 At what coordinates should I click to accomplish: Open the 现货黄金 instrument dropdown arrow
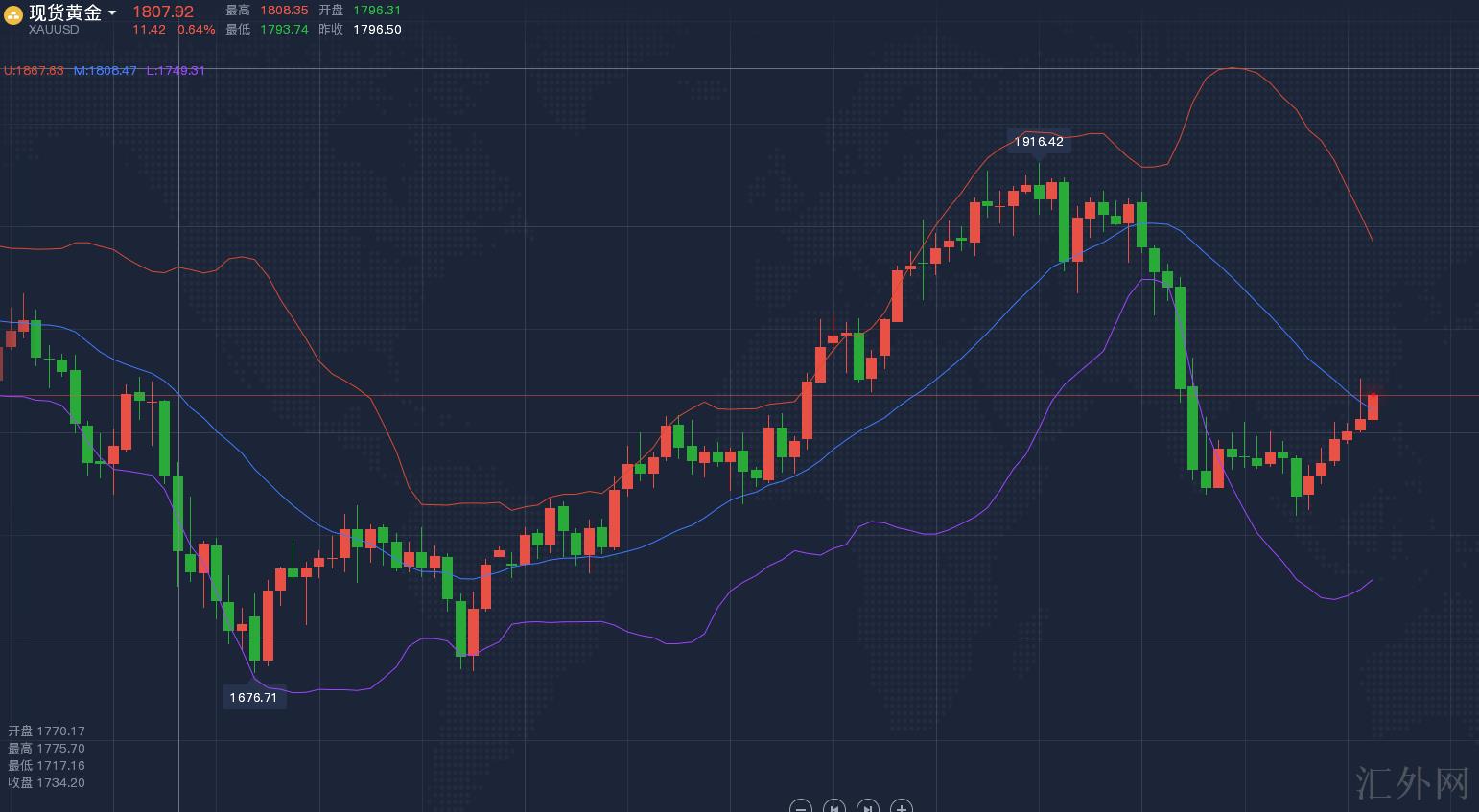click(112, 13)
